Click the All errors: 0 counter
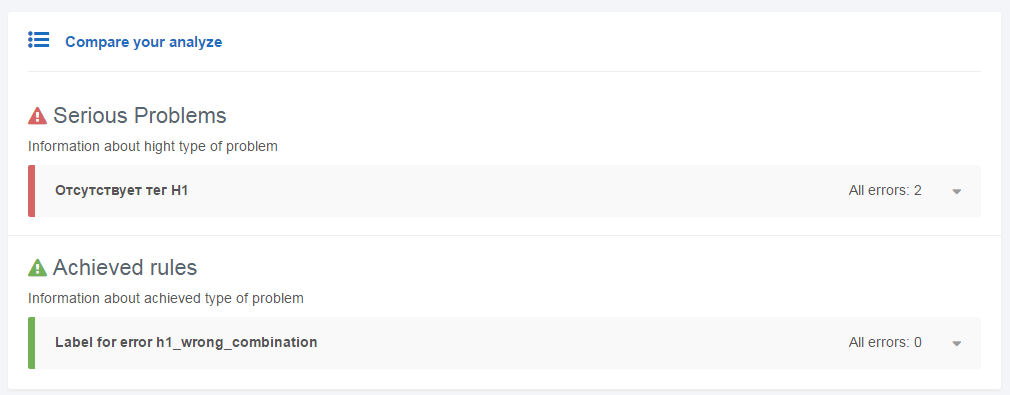Image resolution: width=1010 pixels, height=395 pixels. tap(885, 343)
